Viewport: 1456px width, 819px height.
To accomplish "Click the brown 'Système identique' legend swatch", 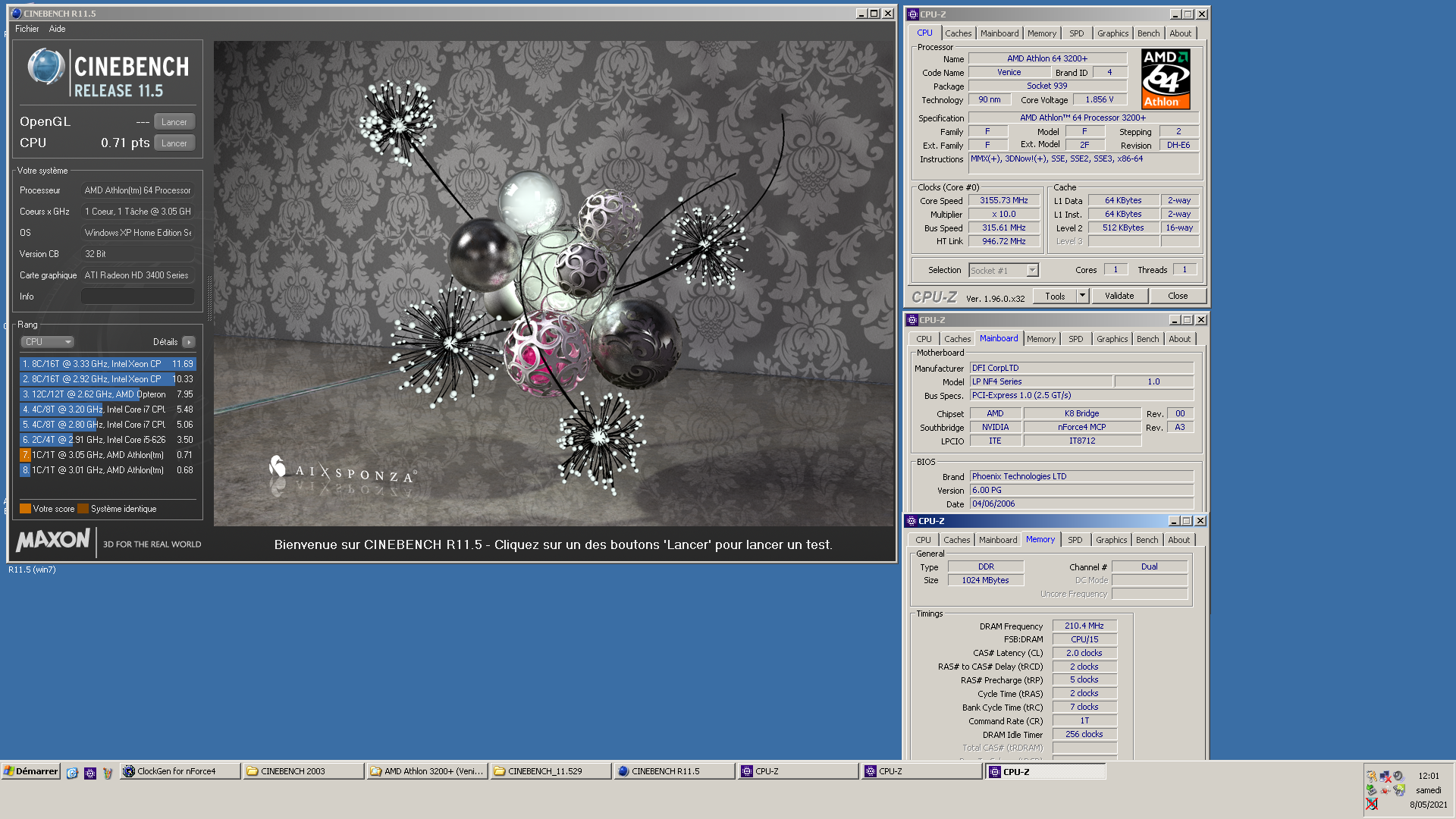I will (x=83, y=509).
